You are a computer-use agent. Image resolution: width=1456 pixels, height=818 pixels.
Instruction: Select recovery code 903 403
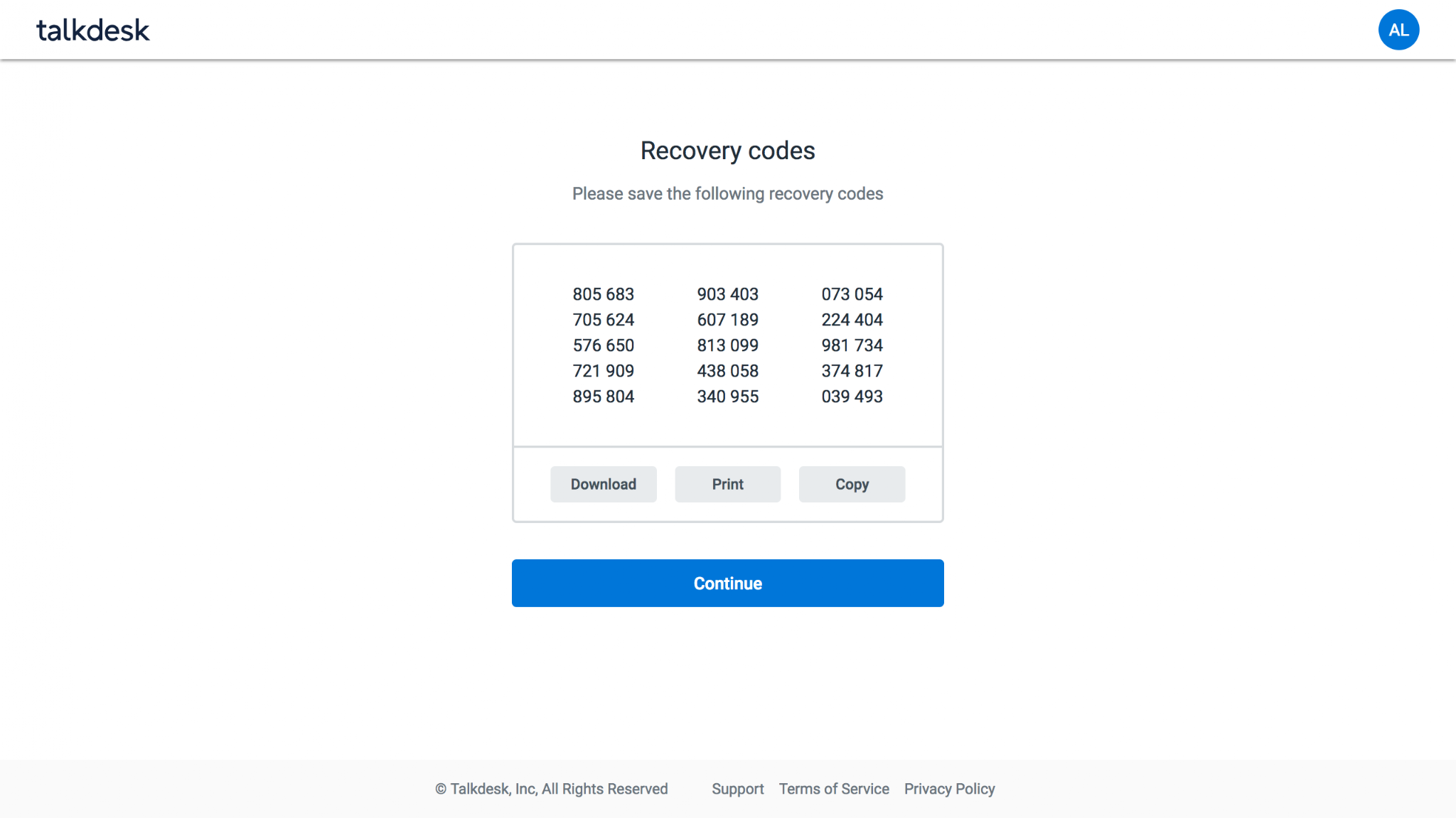(728, 294)
